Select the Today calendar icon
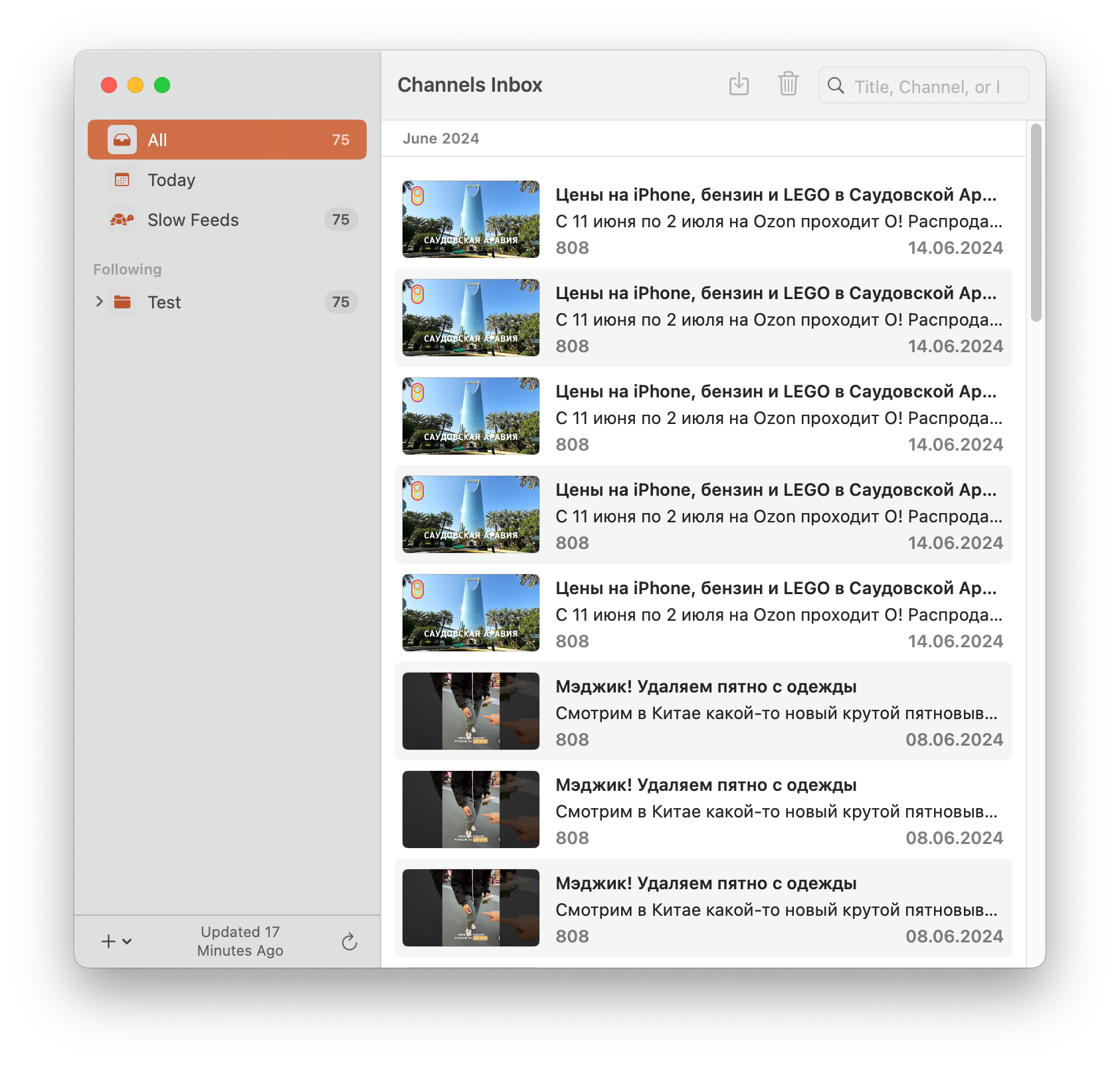 (x=122, y=180)
